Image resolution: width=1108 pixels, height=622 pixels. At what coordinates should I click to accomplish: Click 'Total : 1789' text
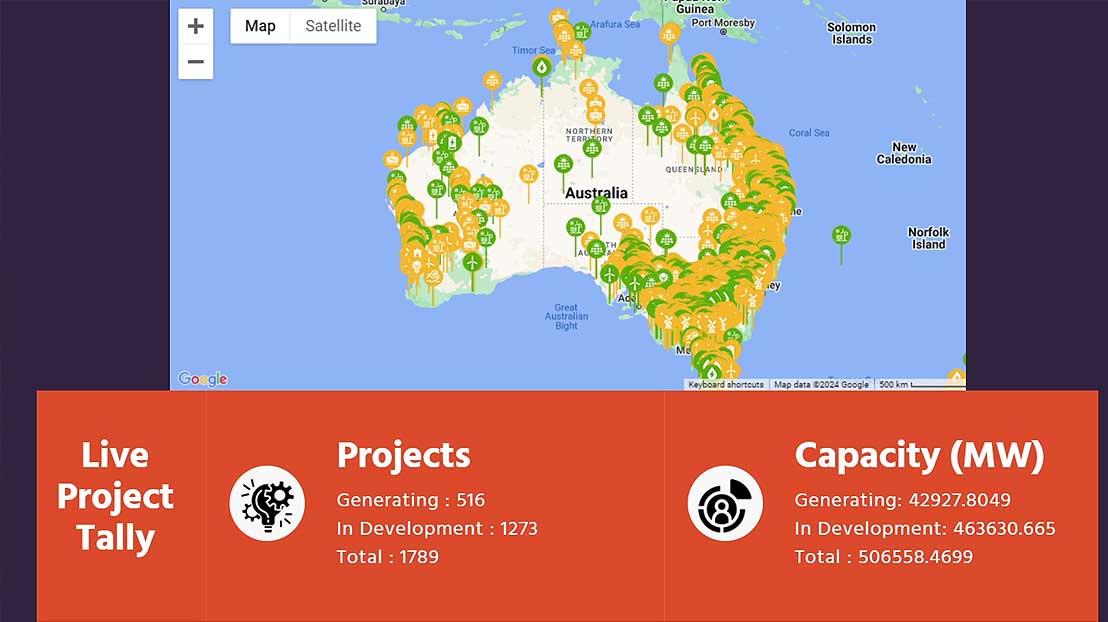click(387, 557)
